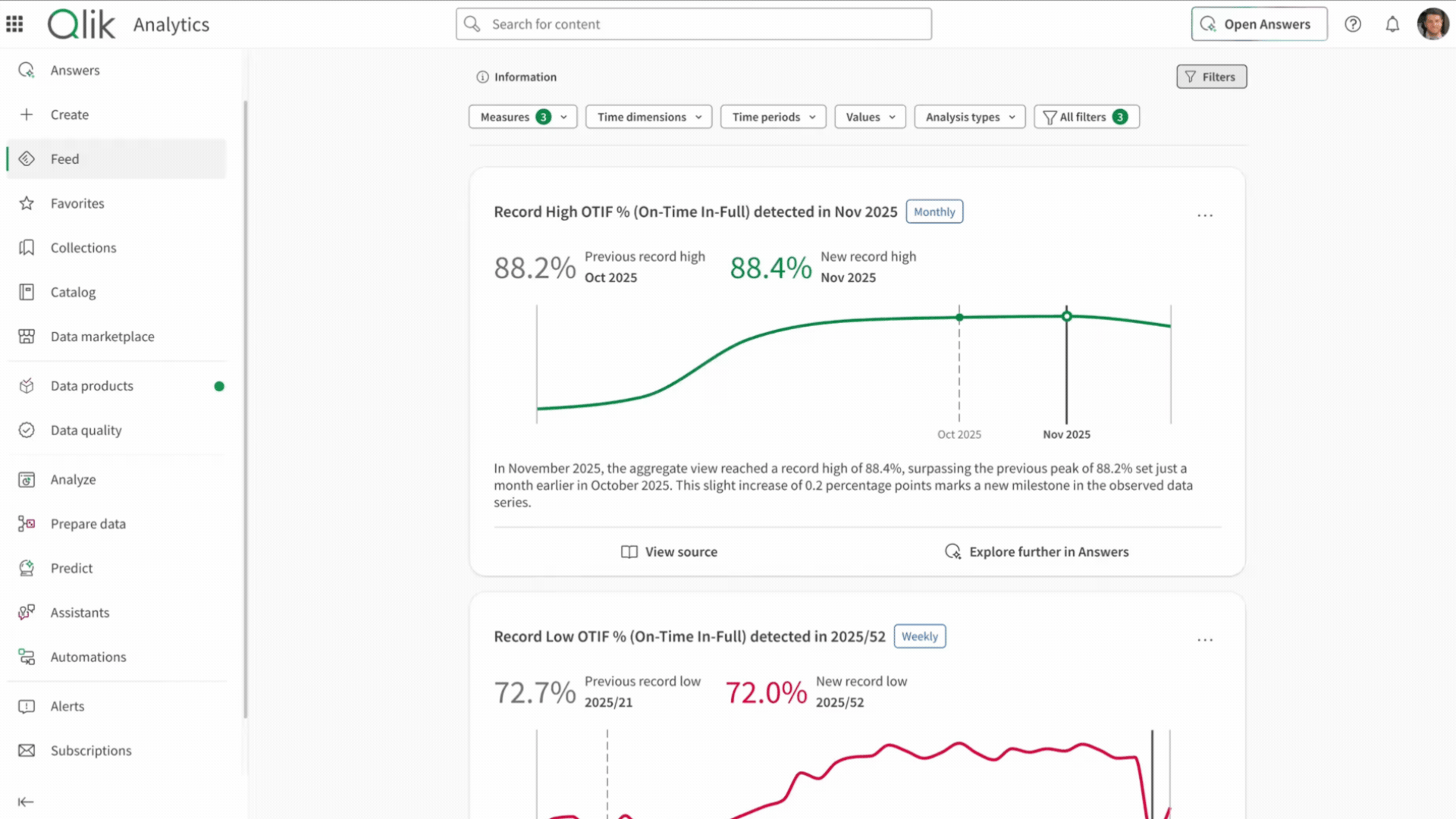1456x819 pixels.
Task: Open Collections from the sidebar
Action: click(x=83, y=247)
